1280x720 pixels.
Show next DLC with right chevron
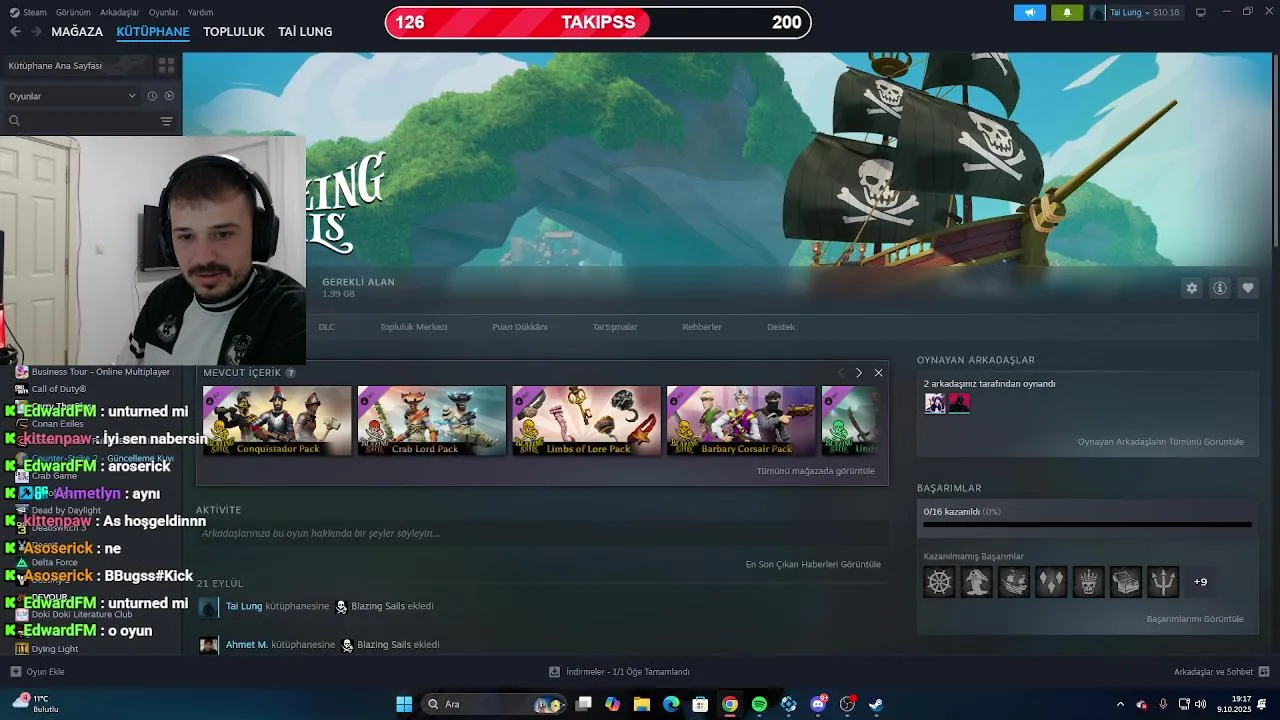click(858, 372)
